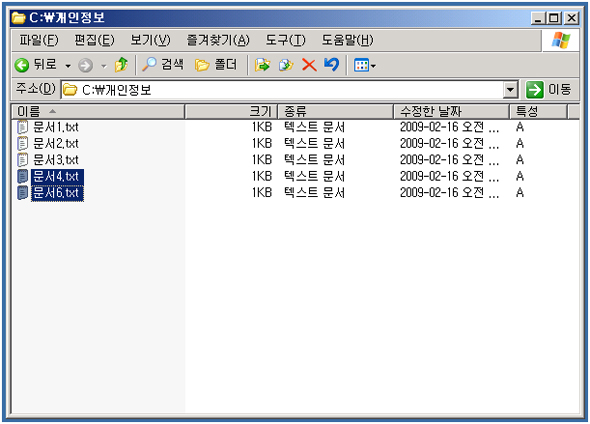Open the 도움말(H) menu
This screenshot has height=424, width=590.
(x=347, y=40)
